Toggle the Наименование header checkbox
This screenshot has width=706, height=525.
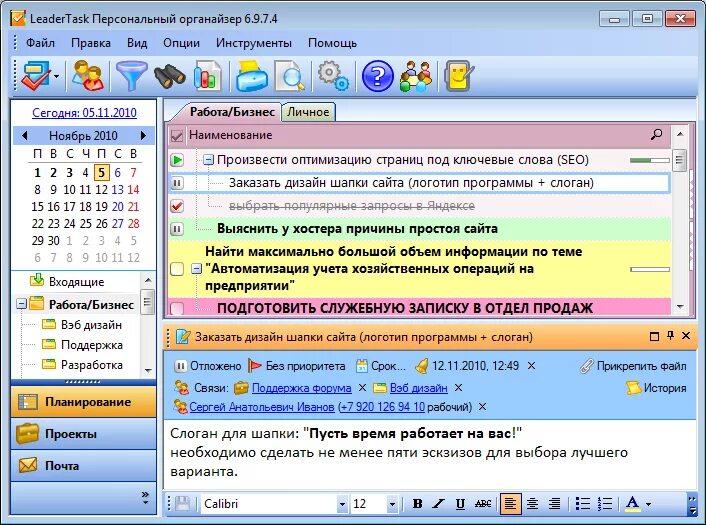tap(177, 135)
